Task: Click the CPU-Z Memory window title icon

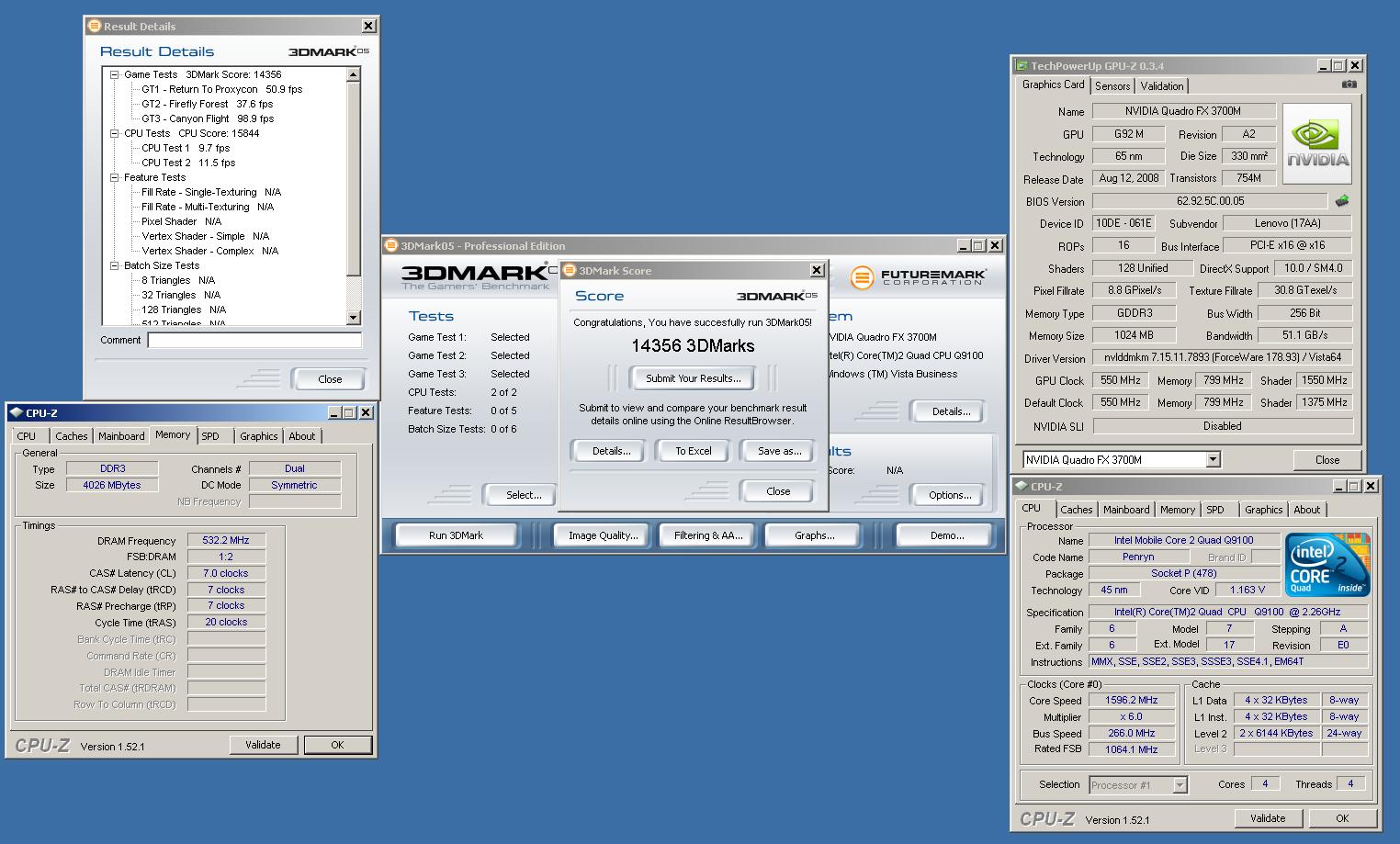Action: pos(16,413)
